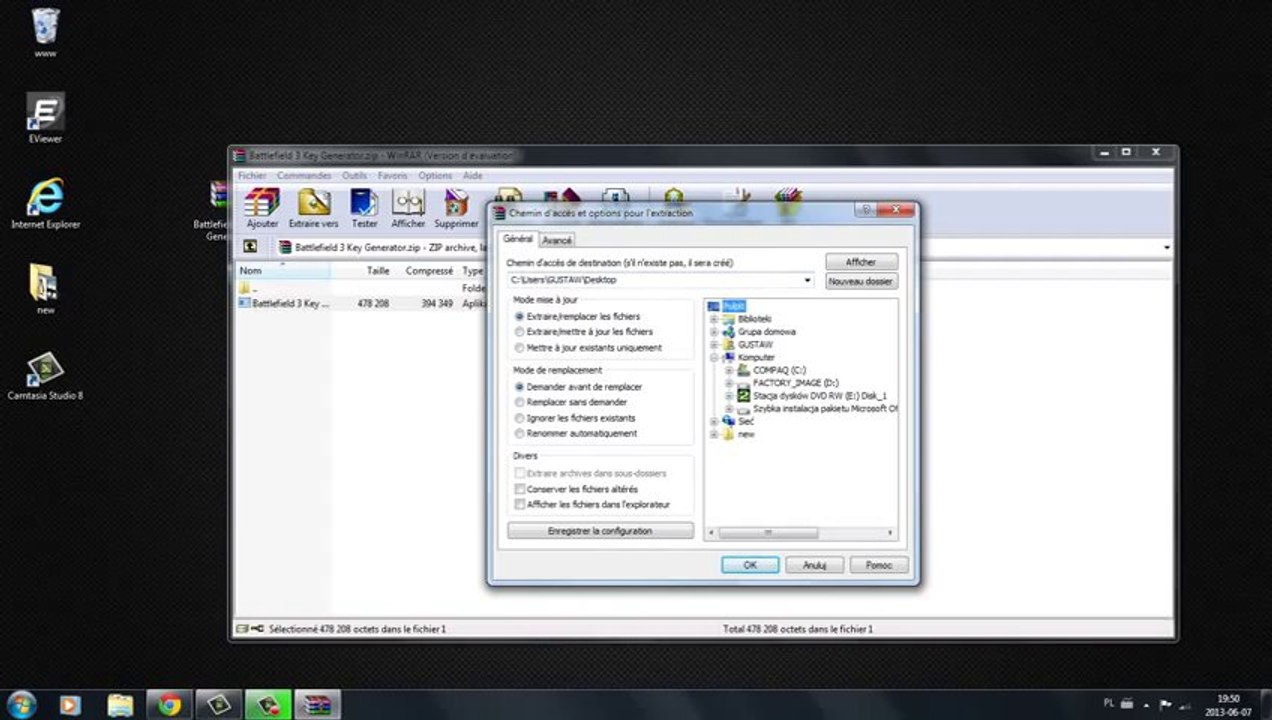Screen dimensions: 1272x720
Task: Switch to the Général tab
Action: coord(518,239)
